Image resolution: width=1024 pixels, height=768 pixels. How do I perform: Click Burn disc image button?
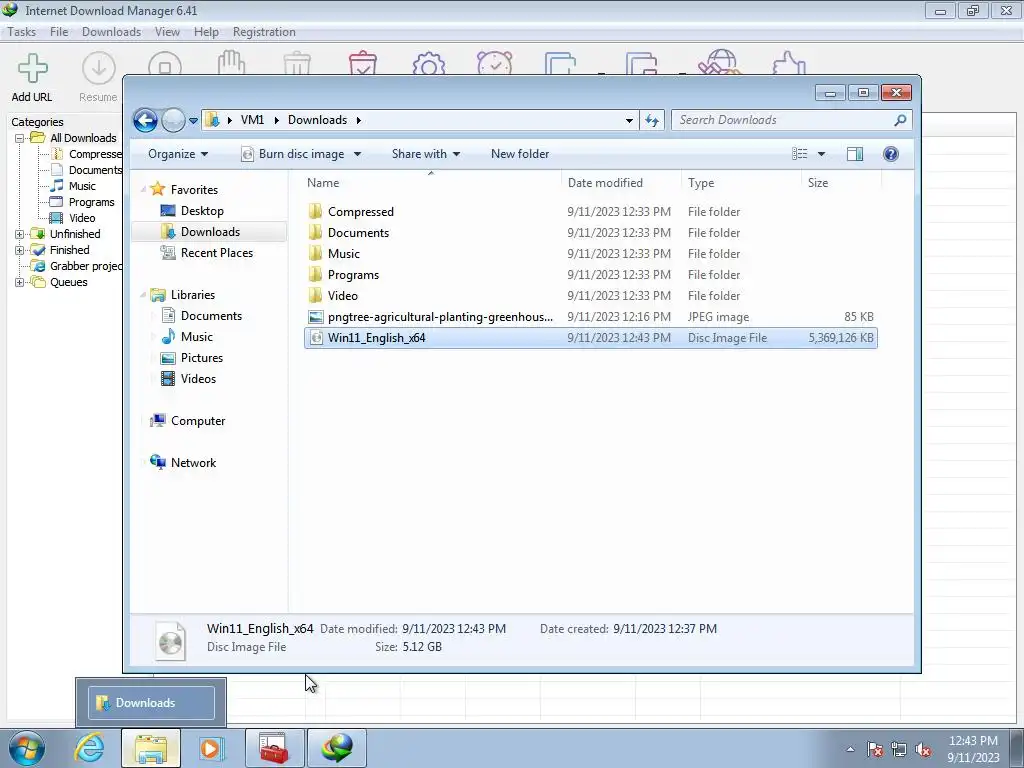tap(293, 154)
